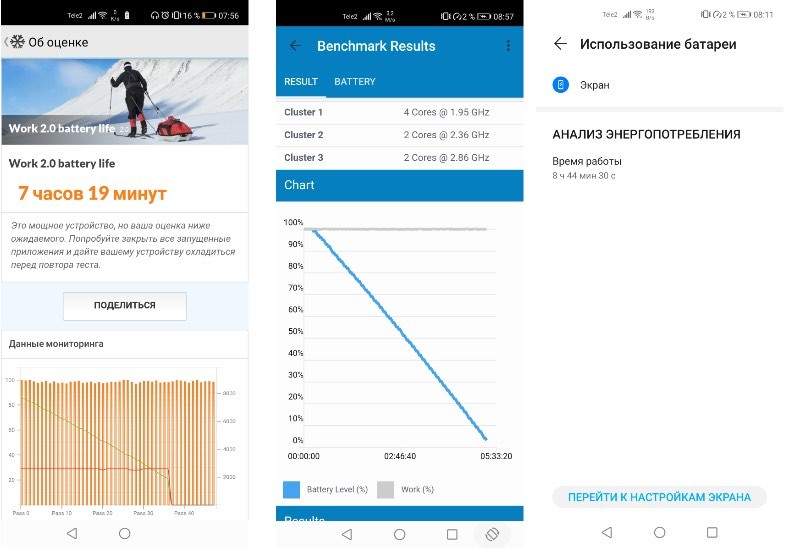
Task: Tap the back arrow beside Использование батареи
Action: point(560,44)
